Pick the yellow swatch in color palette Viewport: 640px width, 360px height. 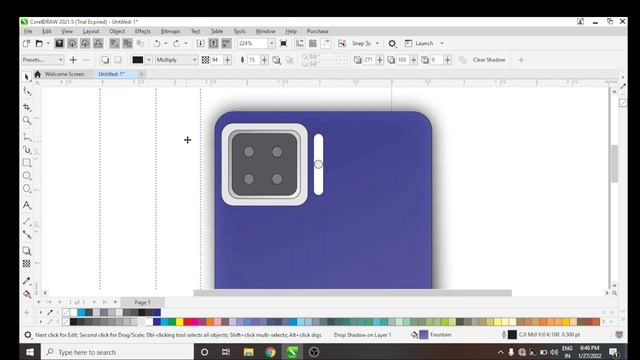[x=180, y=322]
